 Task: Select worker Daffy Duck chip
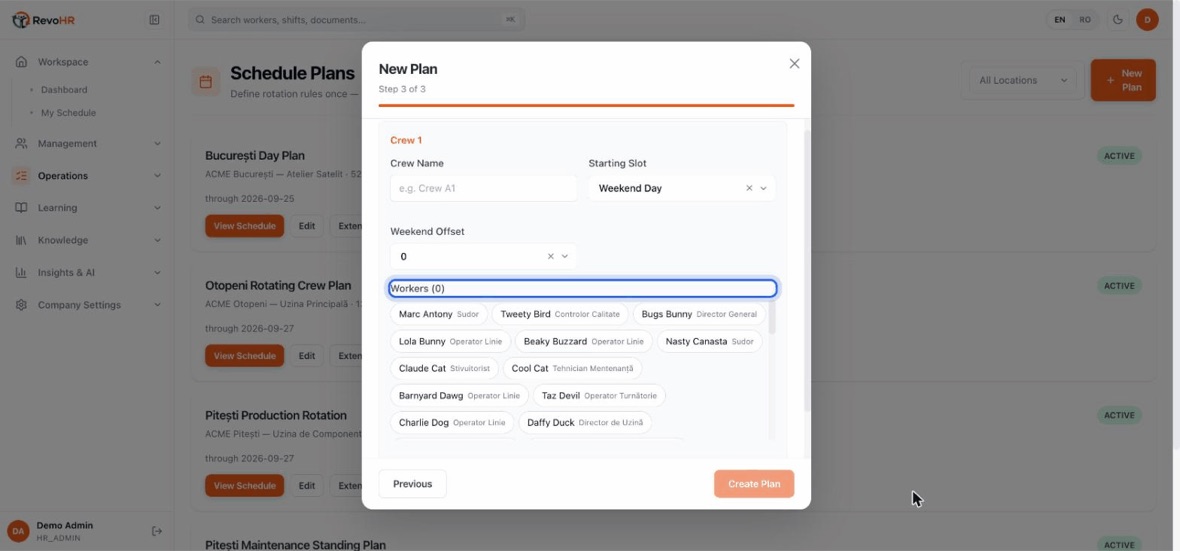pos(585,422)
